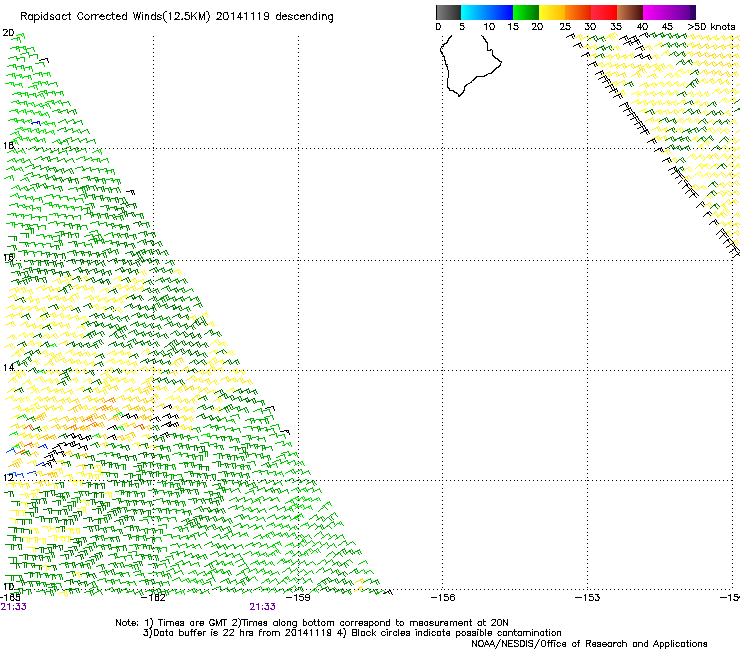The width and height of the screenshot is (740, 650).
Task: Select the yellow 20-25 knots legend segment
Action: coord(552,12)
